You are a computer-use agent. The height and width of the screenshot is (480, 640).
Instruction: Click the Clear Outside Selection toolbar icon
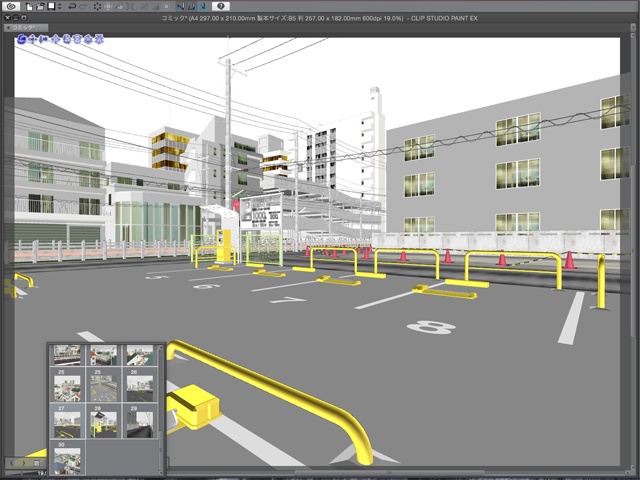pos(108,7)
